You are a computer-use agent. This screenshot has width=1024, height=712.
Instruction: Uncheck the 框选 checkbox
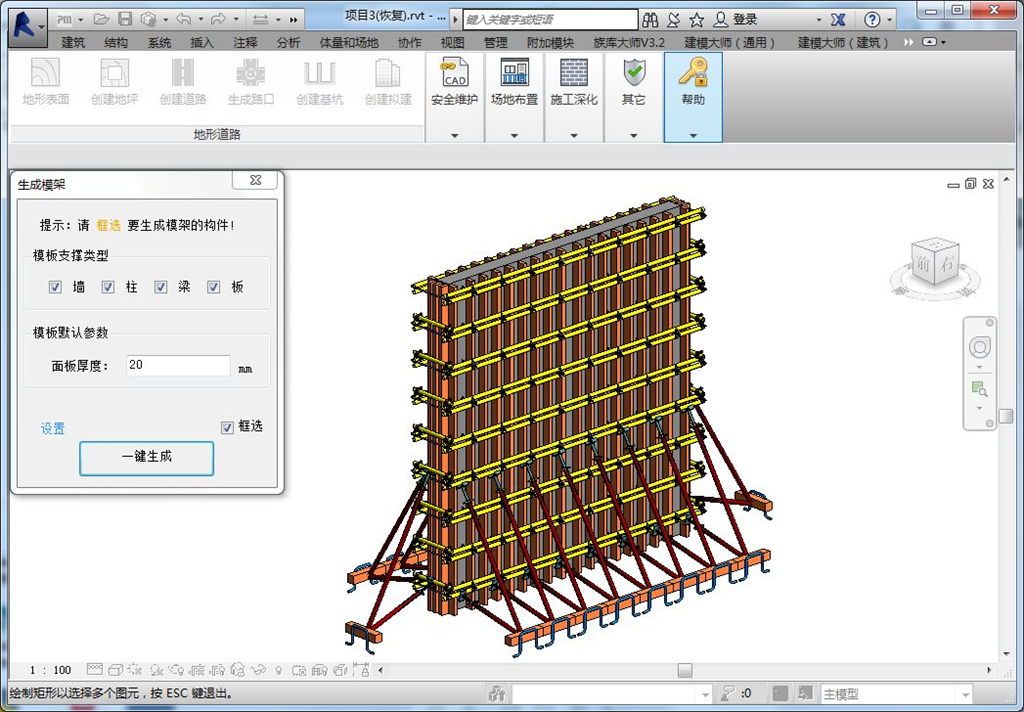point(227,427)
